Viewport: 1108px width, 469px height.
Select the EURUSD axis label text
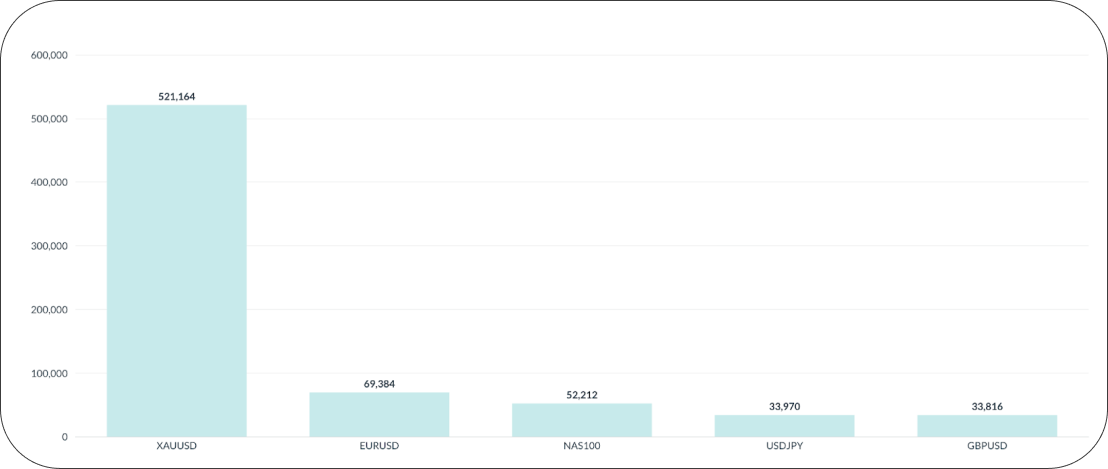tap(379, 446)
